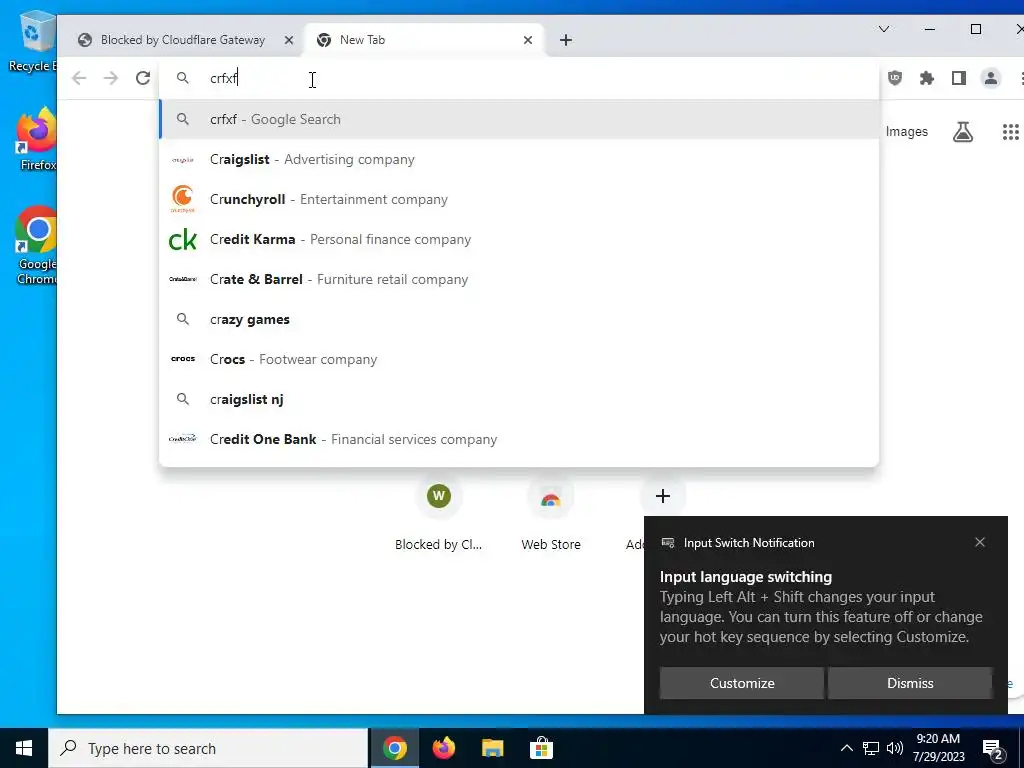
Task: Close the Blocked by Cloudflare Gateway tab
Action: pos(289,40)
